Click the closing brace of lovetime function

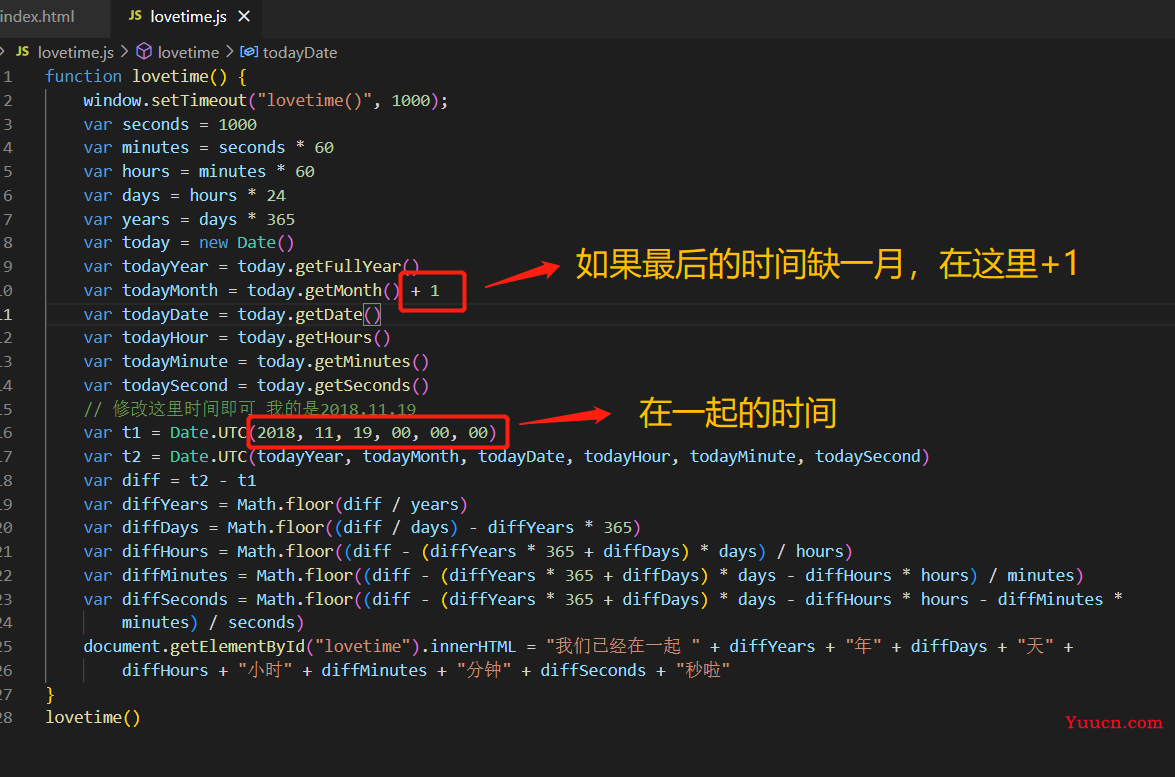coord(50,695)
